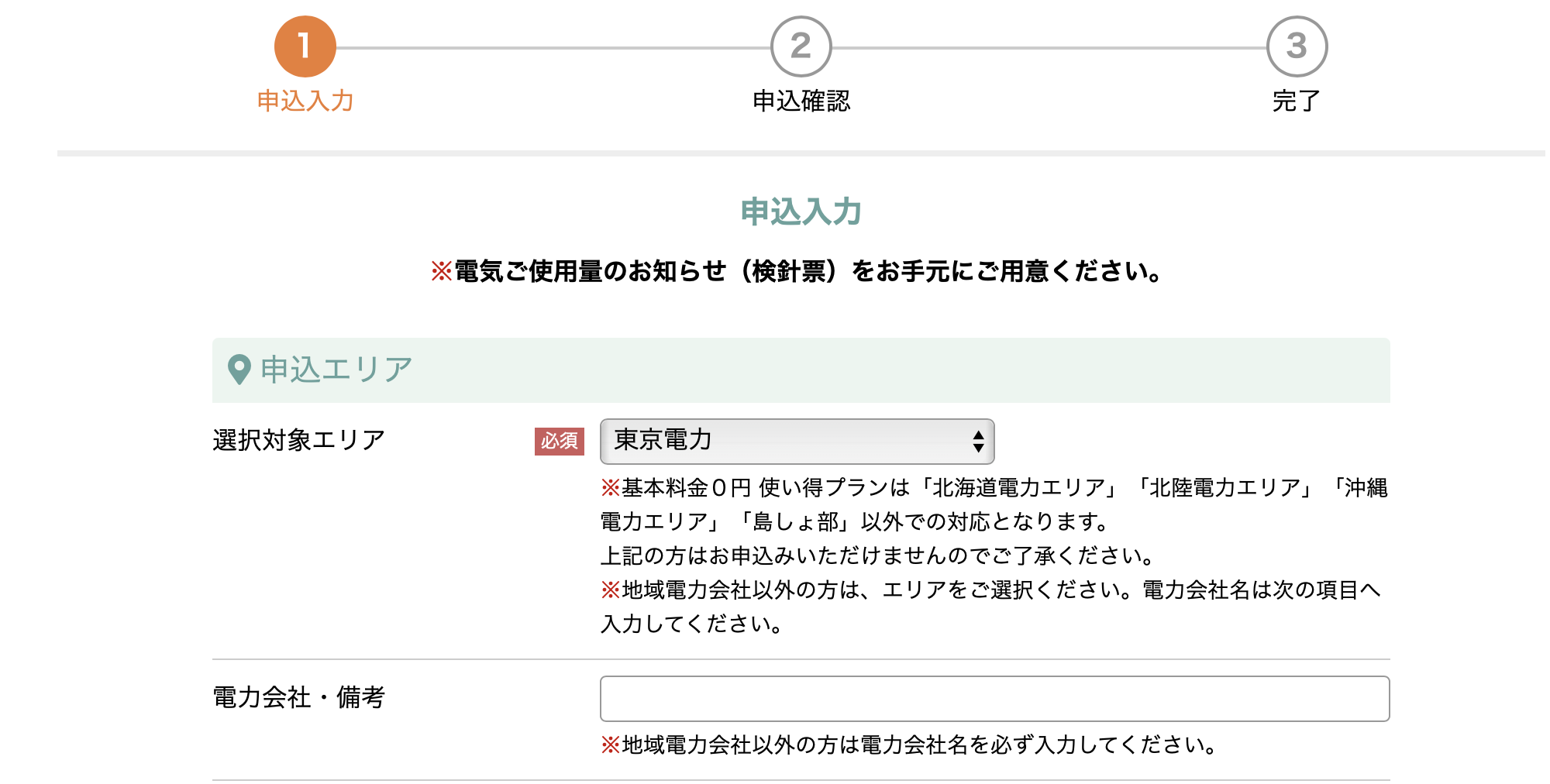
Task: Click the first ※ note marker under the dropdown
Action: (607, 488)
